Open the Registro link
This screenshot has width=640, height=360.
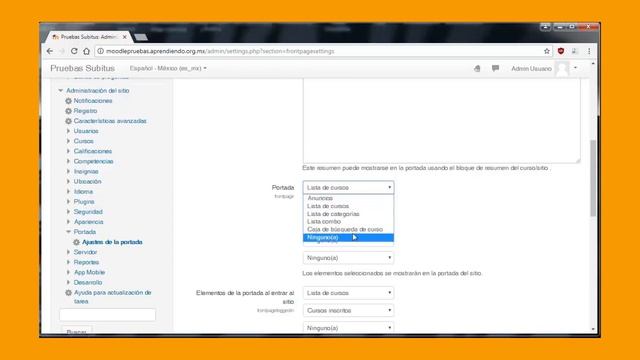click(85, 111)
